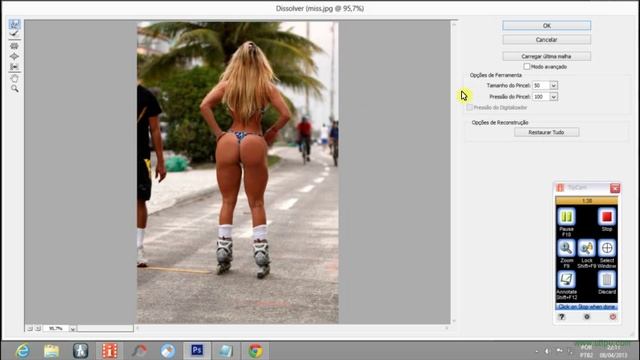Click the zoom in plus button
The width and height of the screenshot is (640, 360).
click(x=38, y=328)
